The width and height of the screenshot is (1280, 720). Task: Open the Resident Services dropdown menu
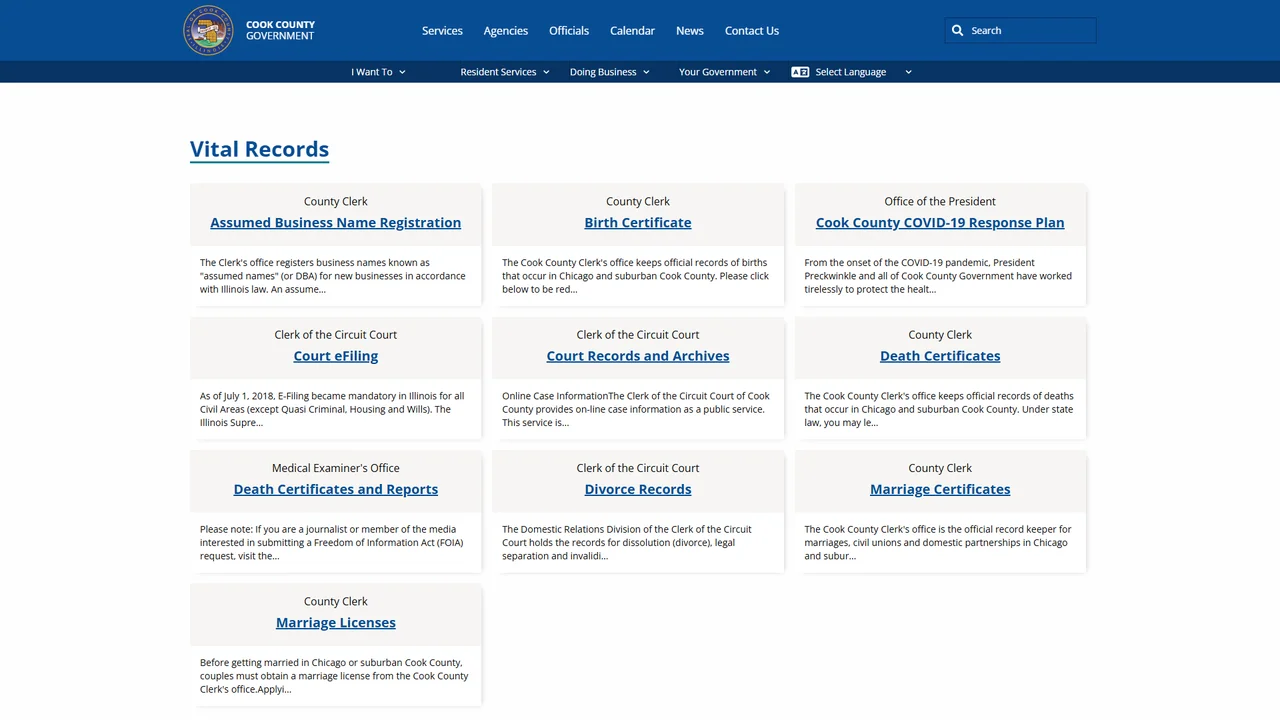coord(505,72)
